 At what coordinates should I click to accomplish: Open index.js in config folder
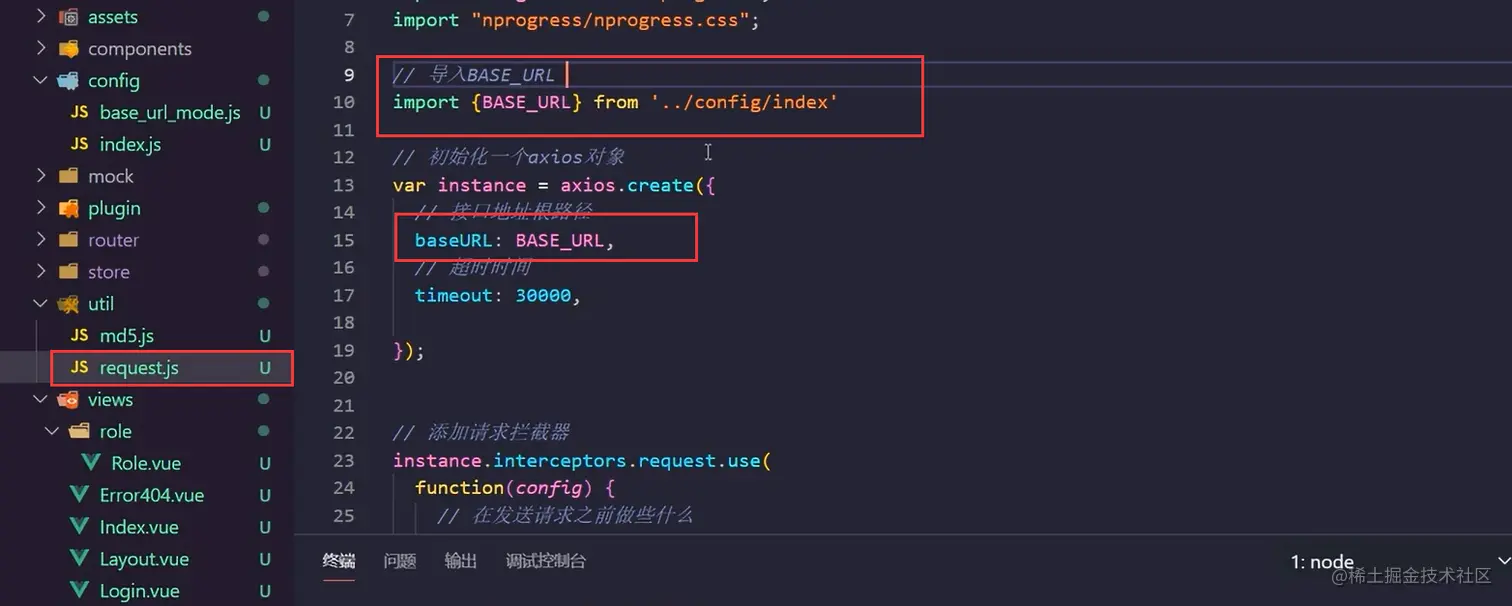click(130, 144)
